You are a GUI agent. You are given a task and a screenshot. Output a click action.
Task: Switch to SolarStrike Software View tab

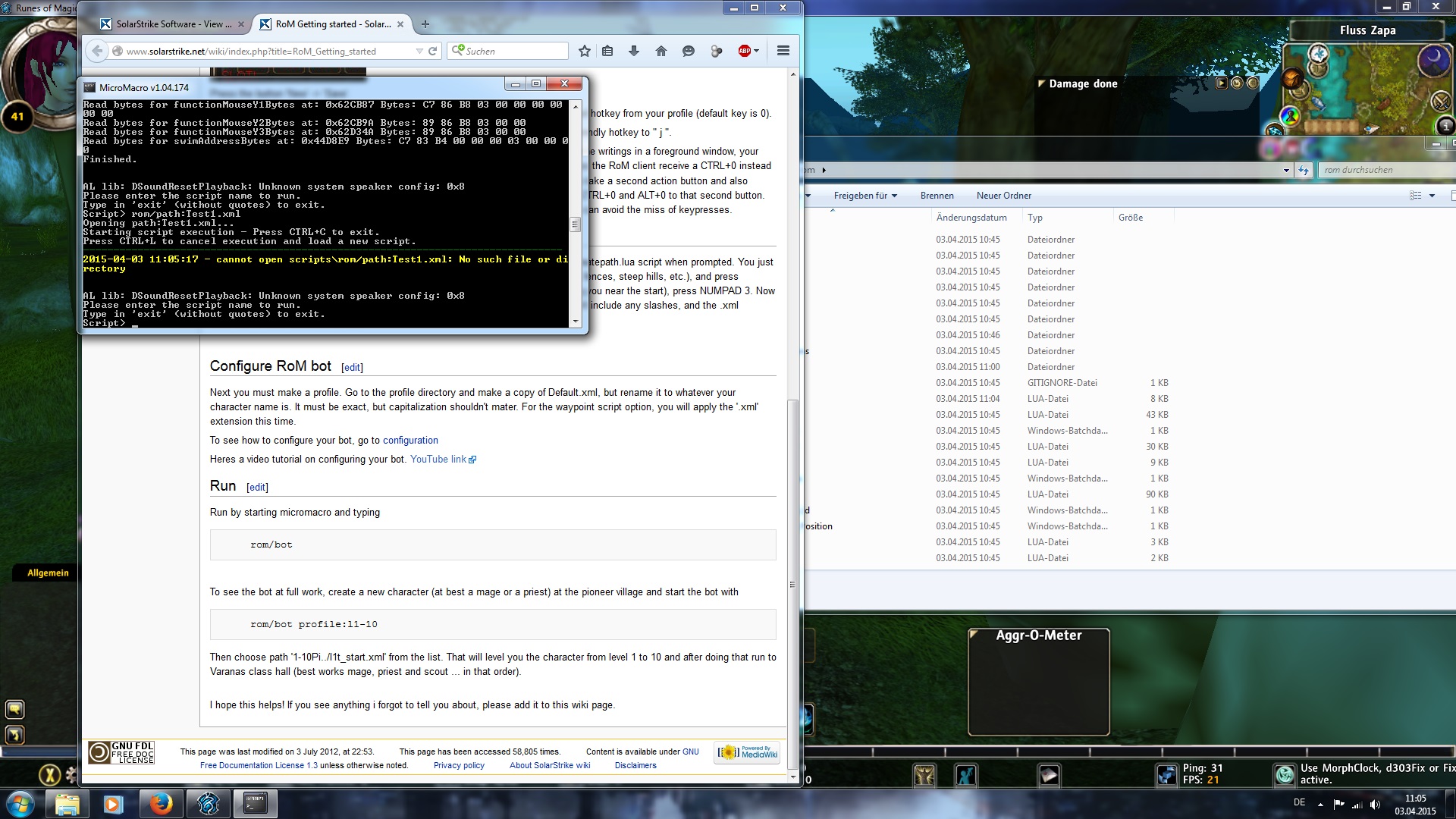tap(174, 24)
